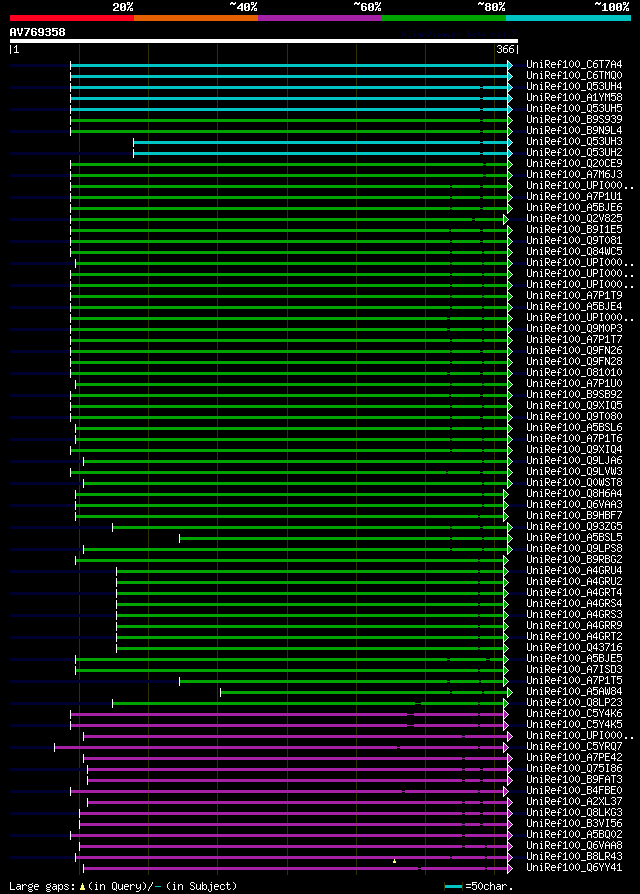Image resolution: width=640 pixels, height=894 pixels.
Task: Click the UniRef100_A7PE42 label
Action: pyautogui.click(x=574, y=758)
